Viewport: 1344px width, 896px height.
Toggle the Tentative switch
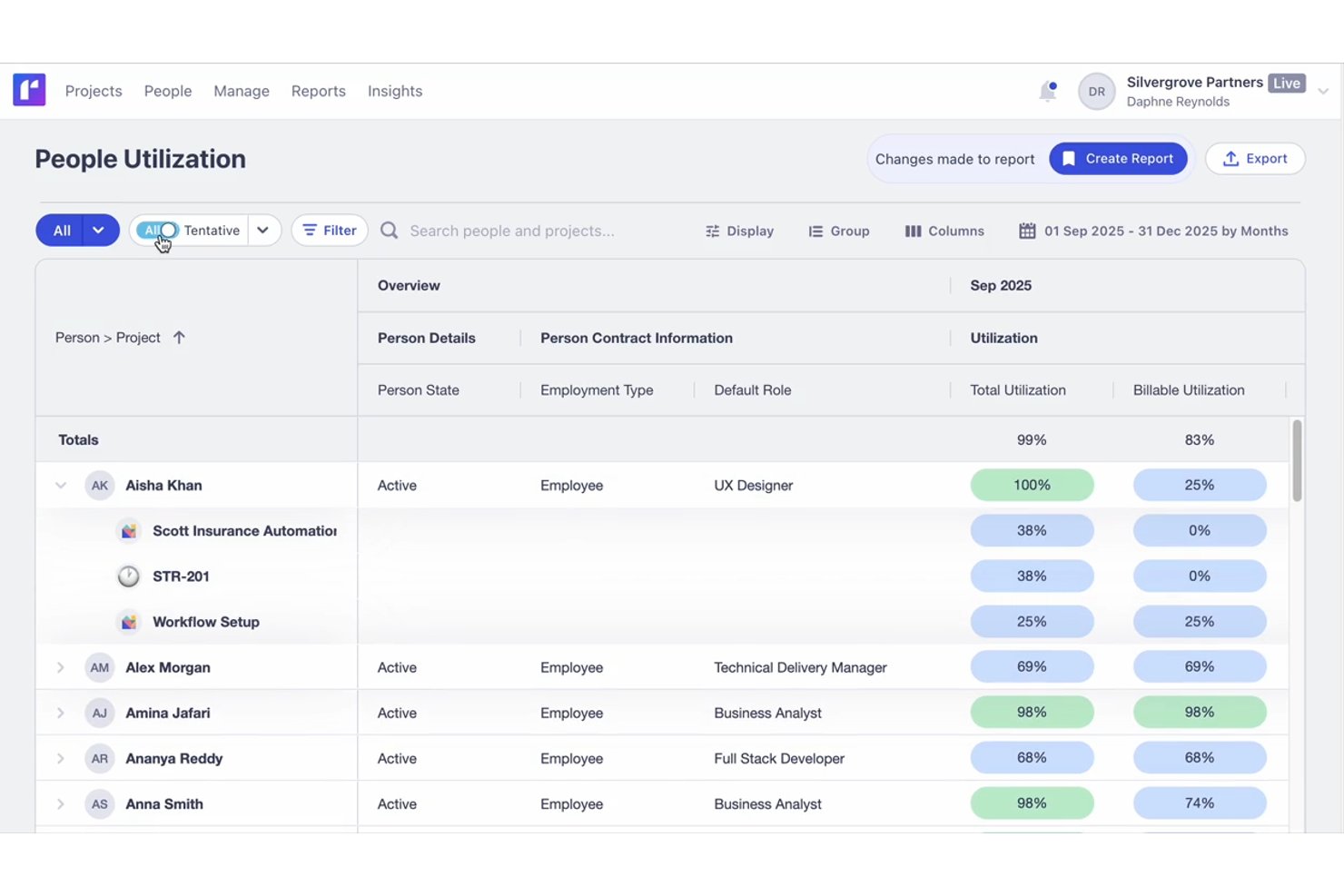158,231
